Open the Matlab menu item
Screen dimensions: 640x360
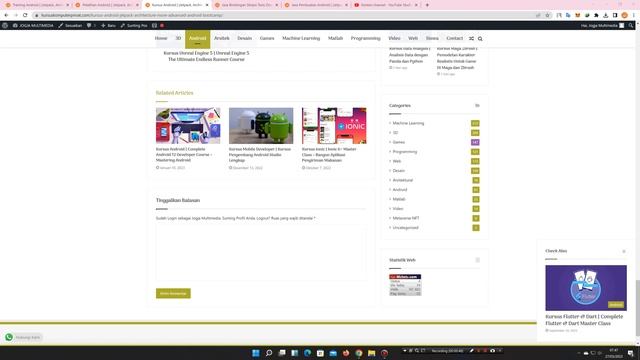[335, 38]
